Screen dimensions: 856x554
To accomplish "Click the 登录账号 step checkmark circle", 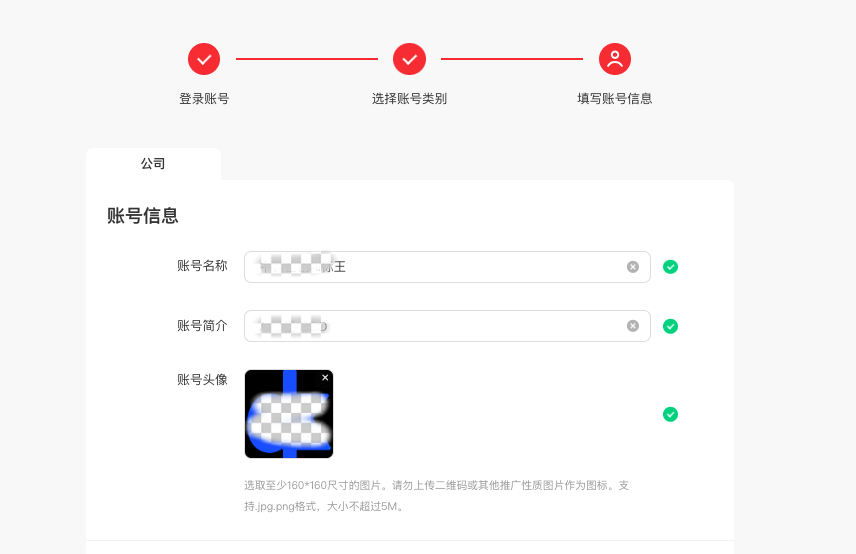I will pos(204,59).
